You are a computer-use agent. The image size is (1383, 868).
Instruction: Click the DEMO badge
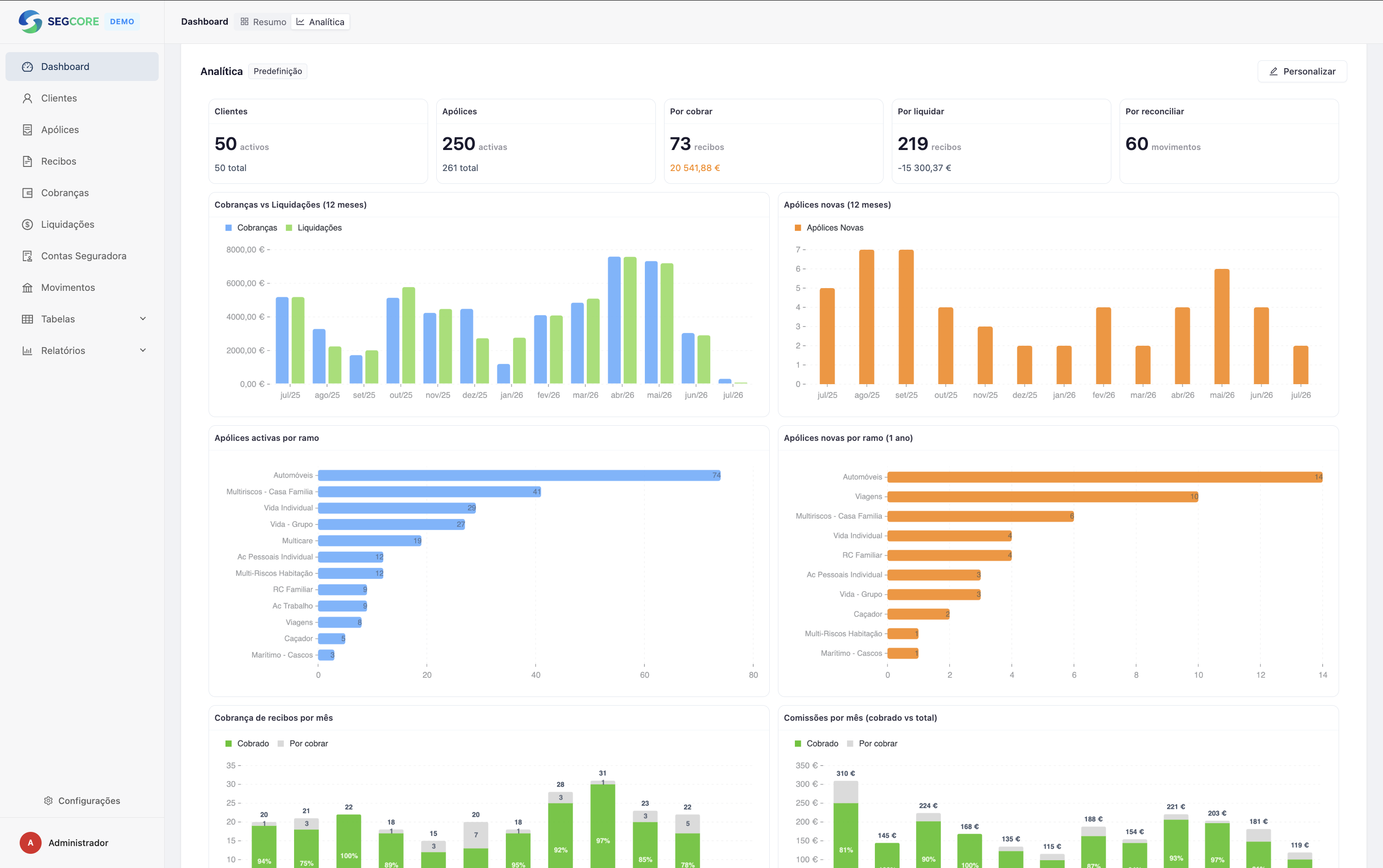point(122,21)
